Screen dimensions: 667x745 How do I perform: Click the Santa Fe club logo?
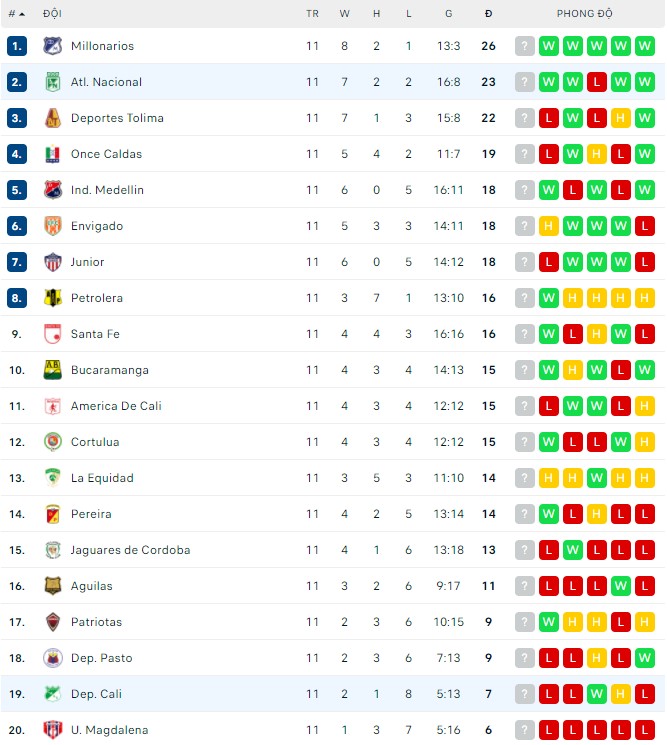point(52,334)
